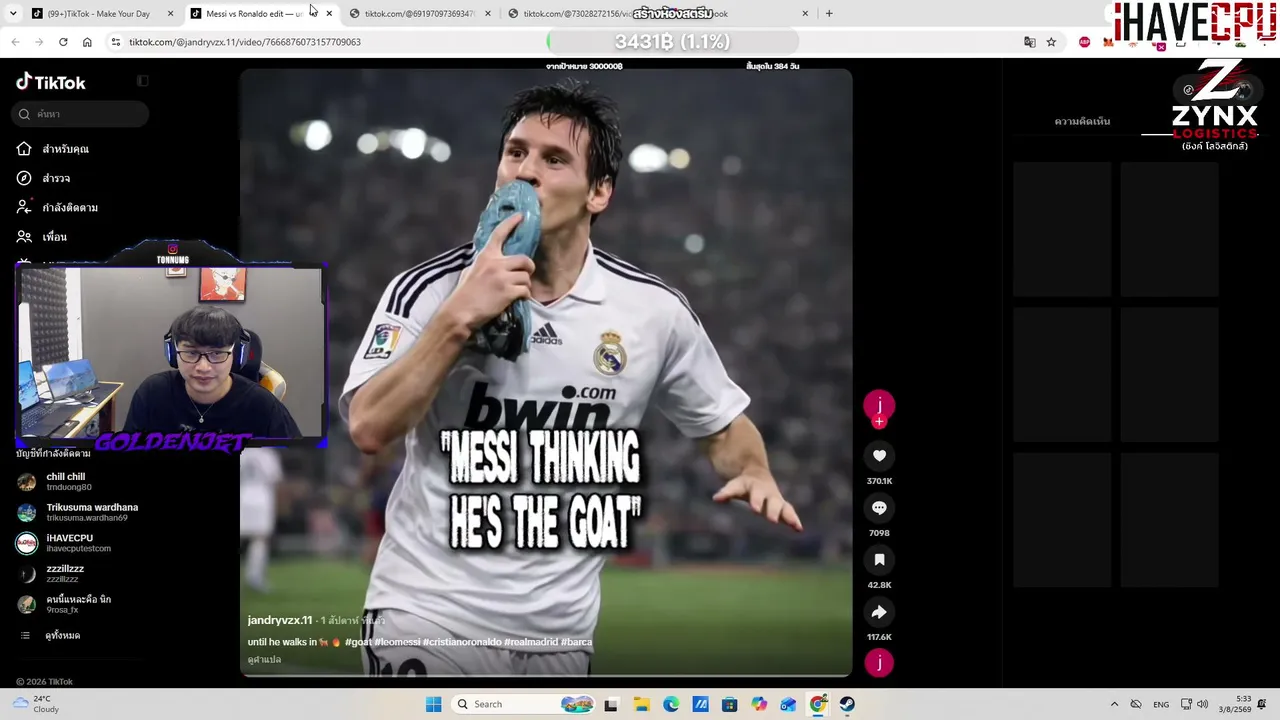Open Task View from taskbar
Image resolution: width=1280 pixels, height=720 pixels.
[611, 704]
